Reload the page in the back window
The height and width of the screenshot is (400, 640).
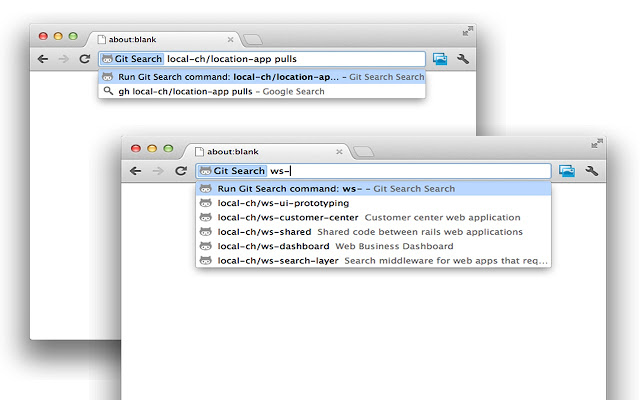pos(84,59)
